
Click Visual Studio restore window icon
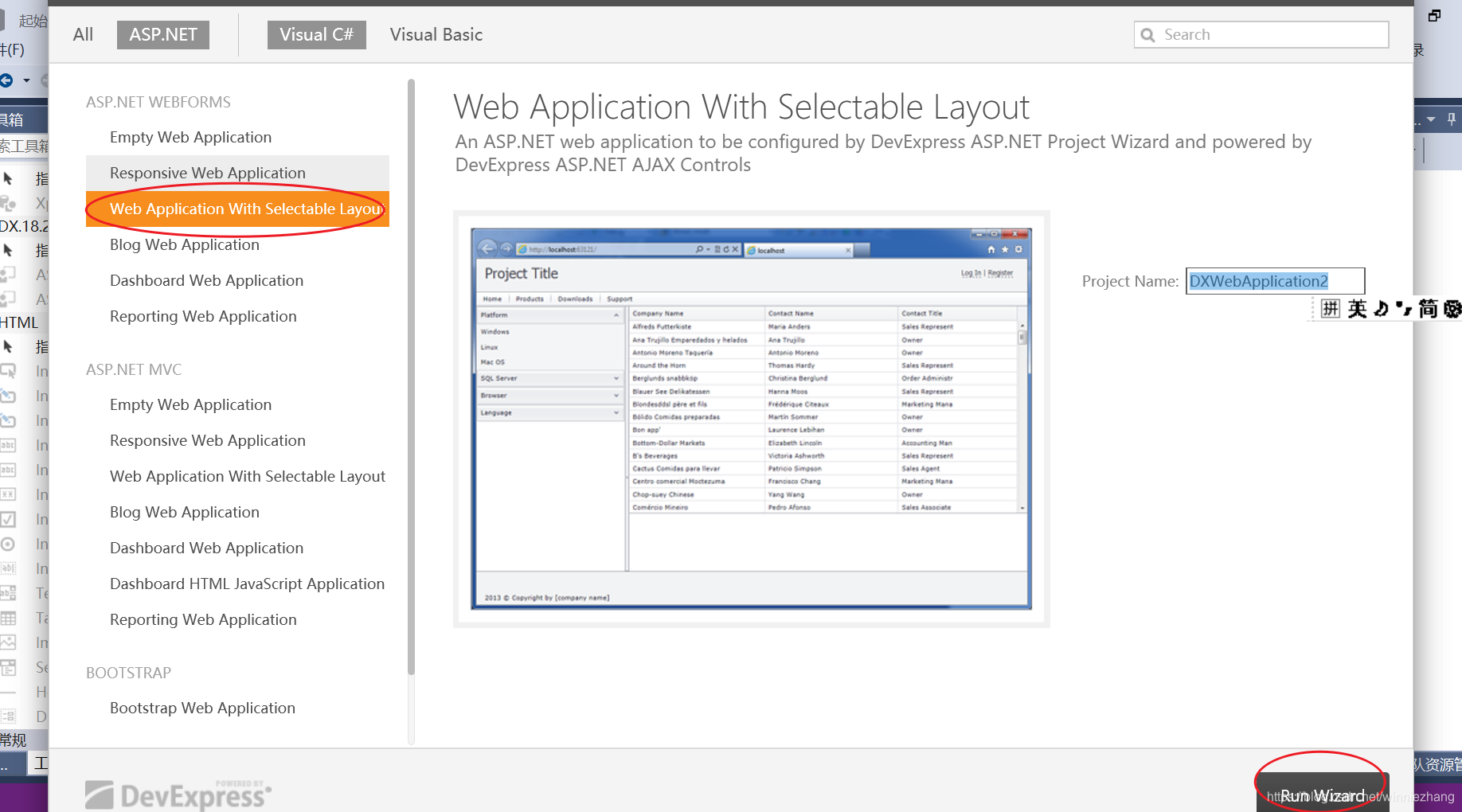pyautogui.click(x=1435, y=15)
